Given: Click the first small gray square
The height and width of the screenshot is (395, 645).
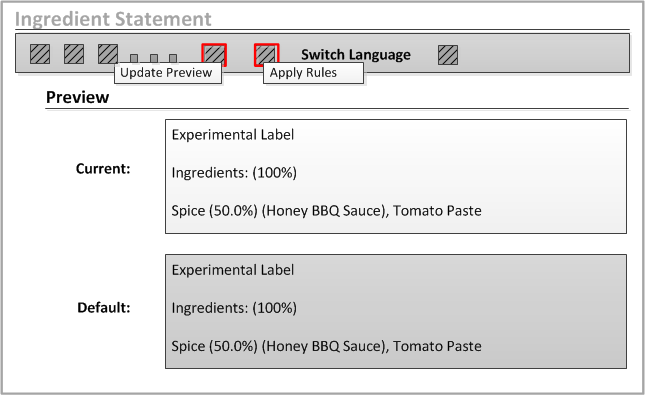Looking at the screenshot, I should (x=134, y=58).
